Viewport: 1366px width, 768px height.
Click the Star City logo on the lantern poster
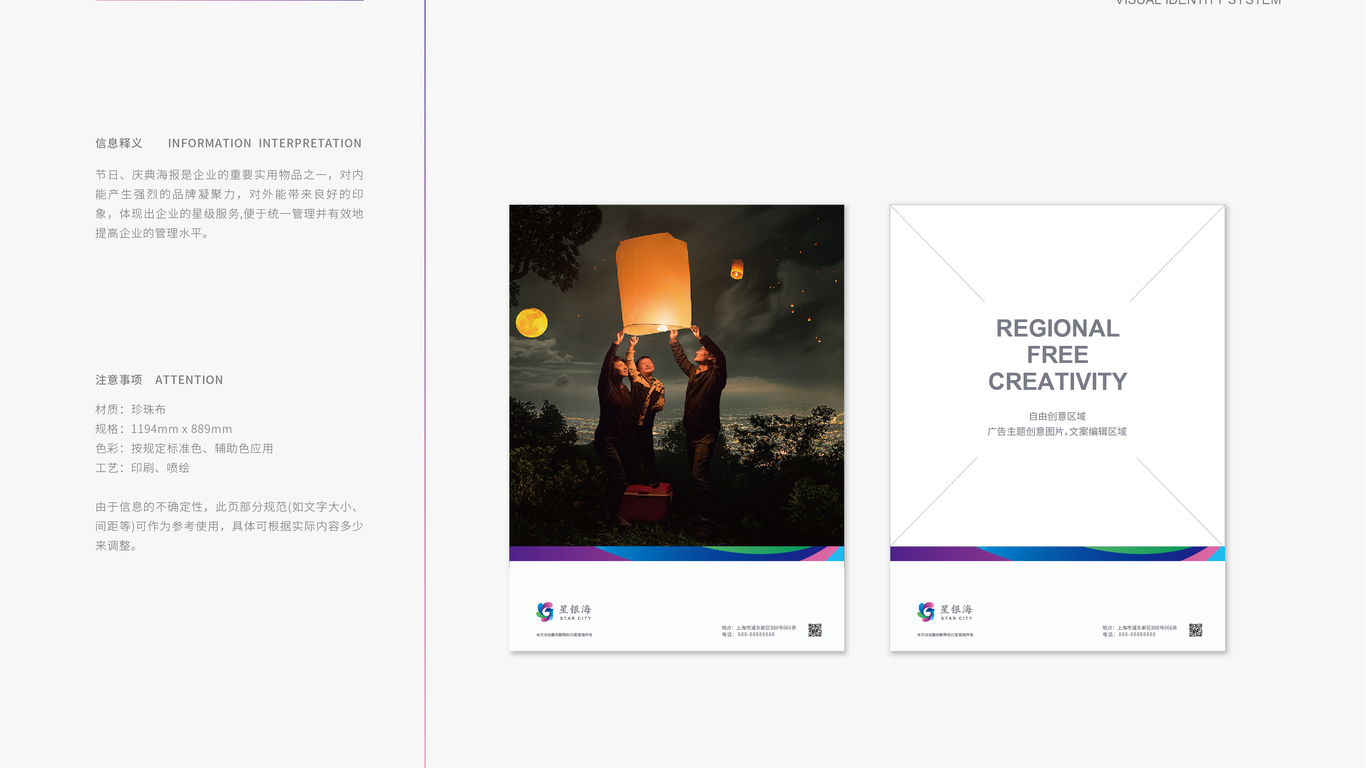[x=564, y=612]
